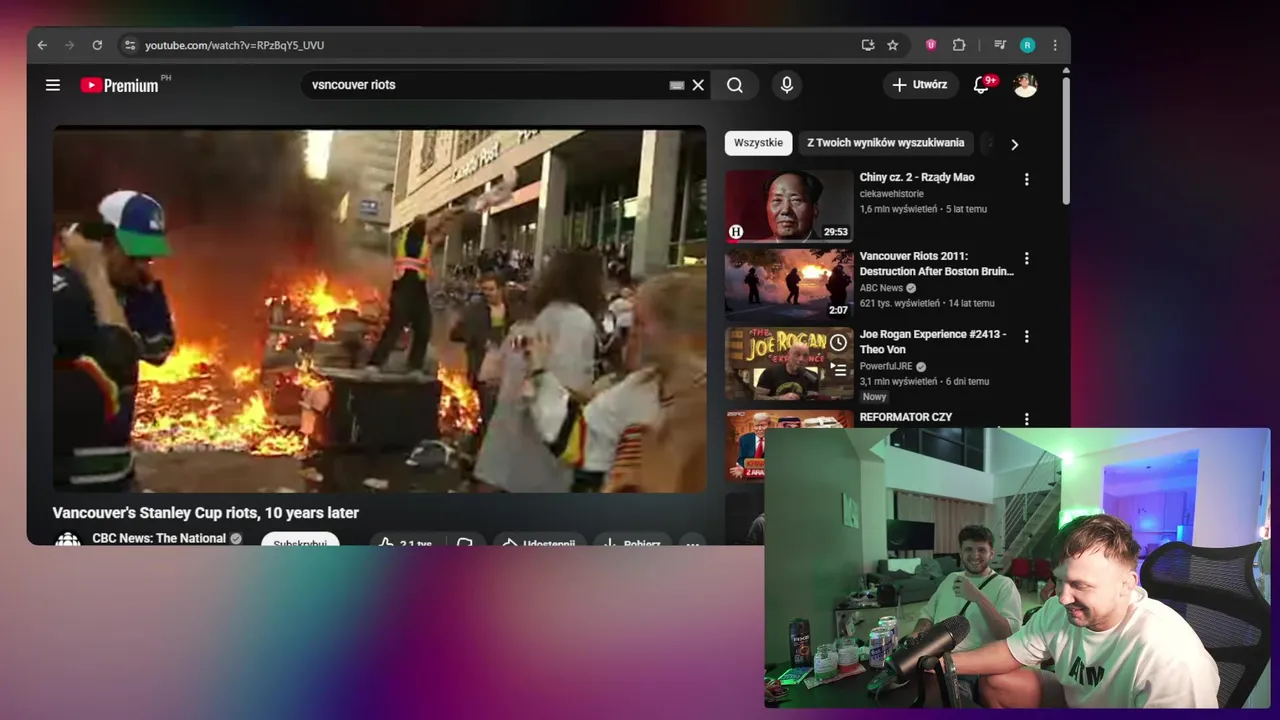Reload the YouTube page

pyautogui.click(x=97, y=45)
